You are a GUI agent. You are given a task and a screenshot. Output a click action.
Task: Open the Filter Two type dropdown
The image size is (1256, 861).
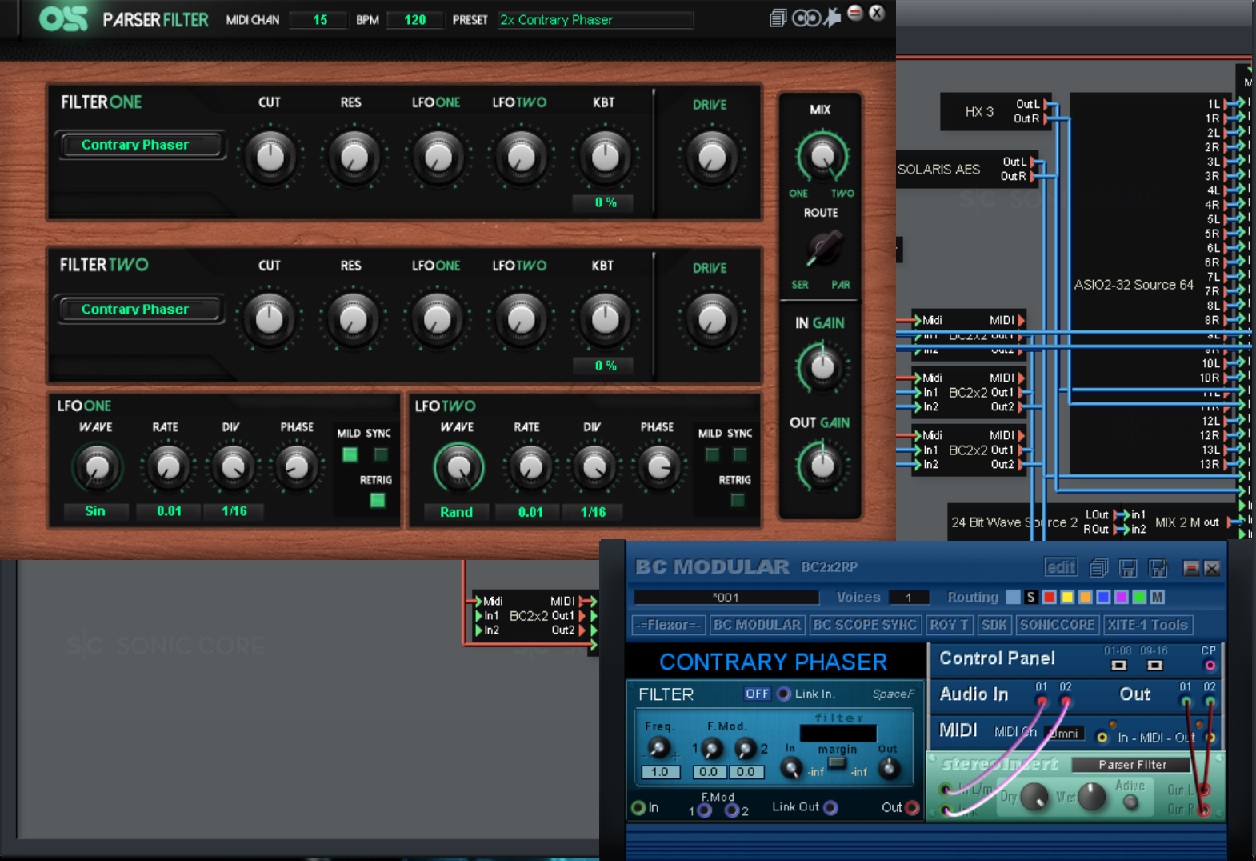(x=140, y=309)
